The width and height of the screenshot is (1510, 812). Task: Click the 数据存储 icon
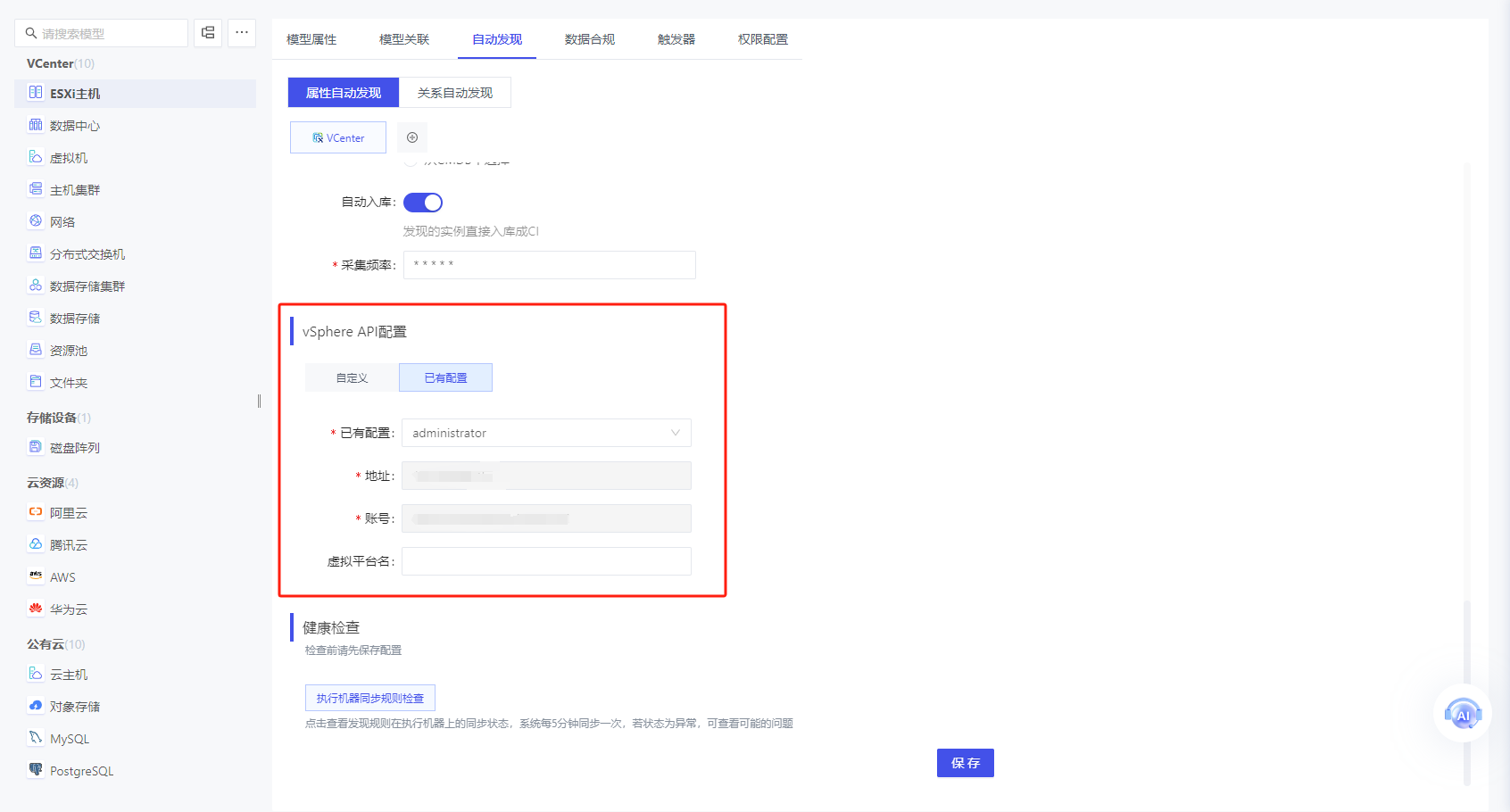point(36,318)
